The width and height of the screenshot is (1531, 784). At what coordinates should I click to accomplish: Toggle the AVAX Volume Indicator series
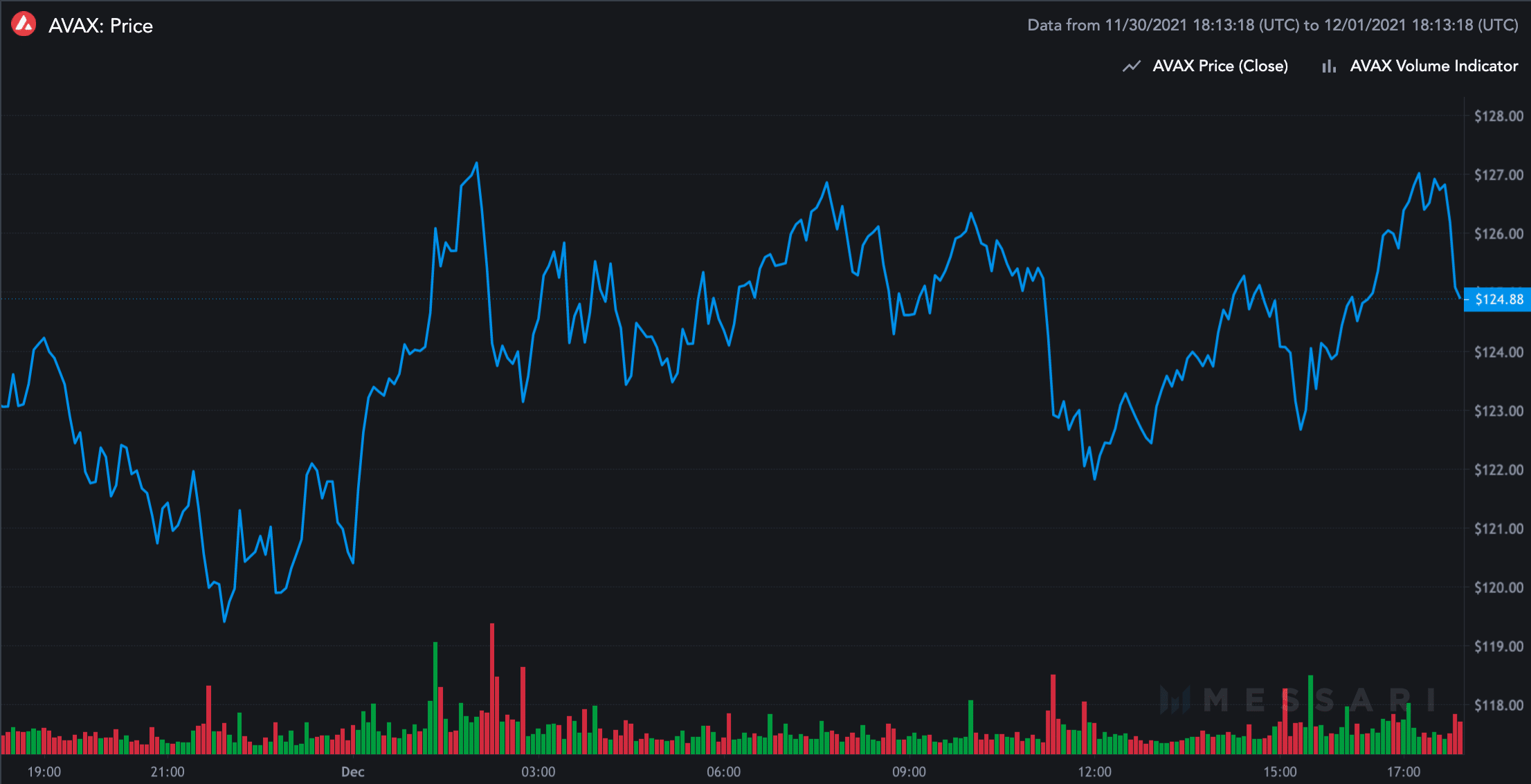coord(1433,66)
